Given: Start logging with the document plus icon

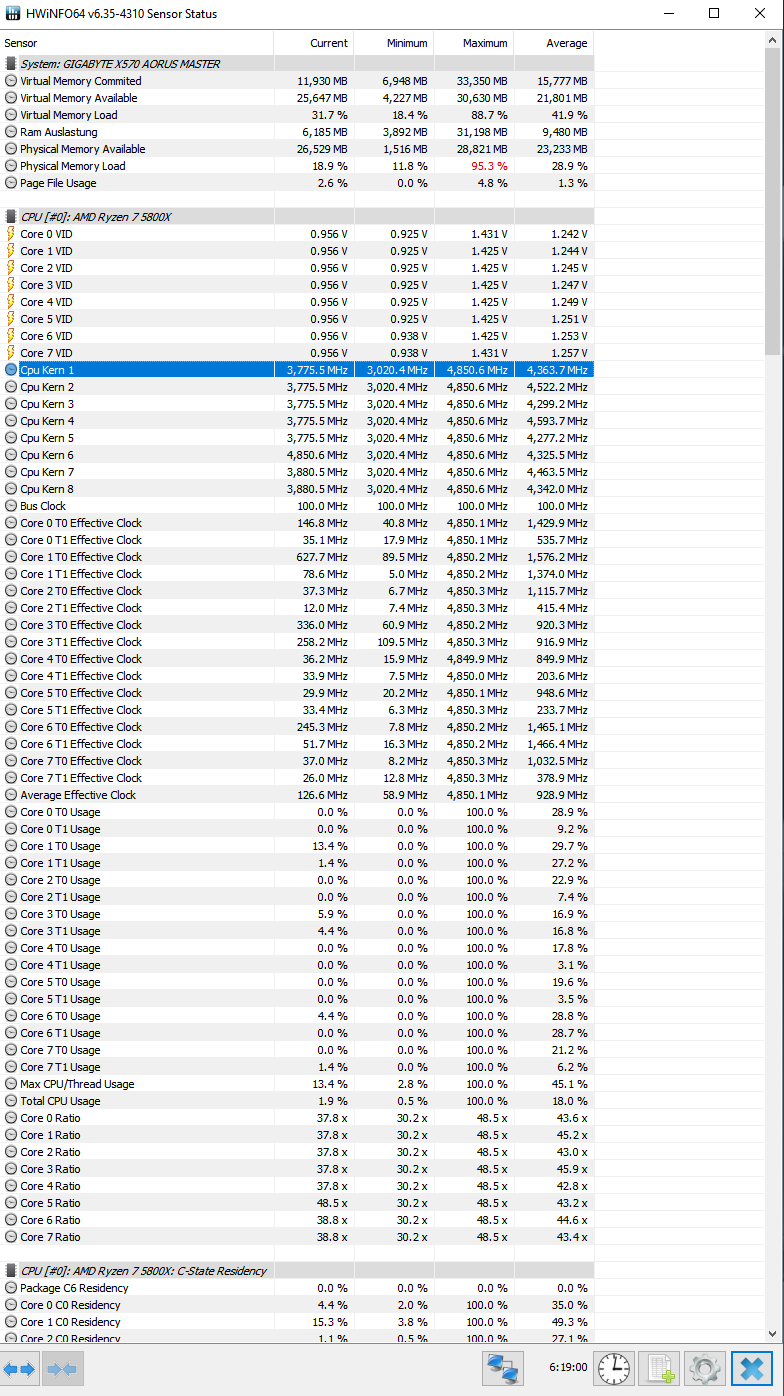Looking at the screenshot, I should (x=659, y=1367).
